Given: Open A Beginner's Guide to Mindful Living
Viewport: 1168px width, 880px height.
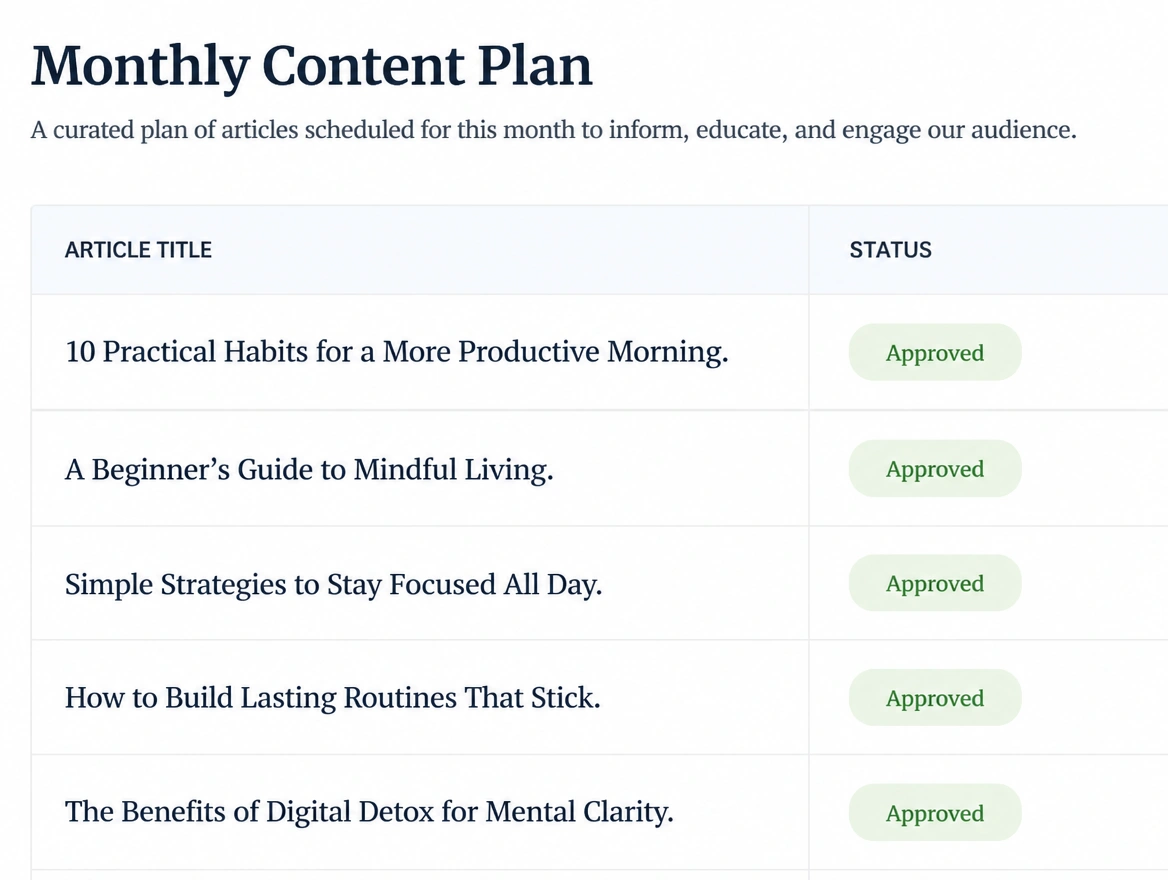Looking at the screenshot, I should click(x=309, y=469).
